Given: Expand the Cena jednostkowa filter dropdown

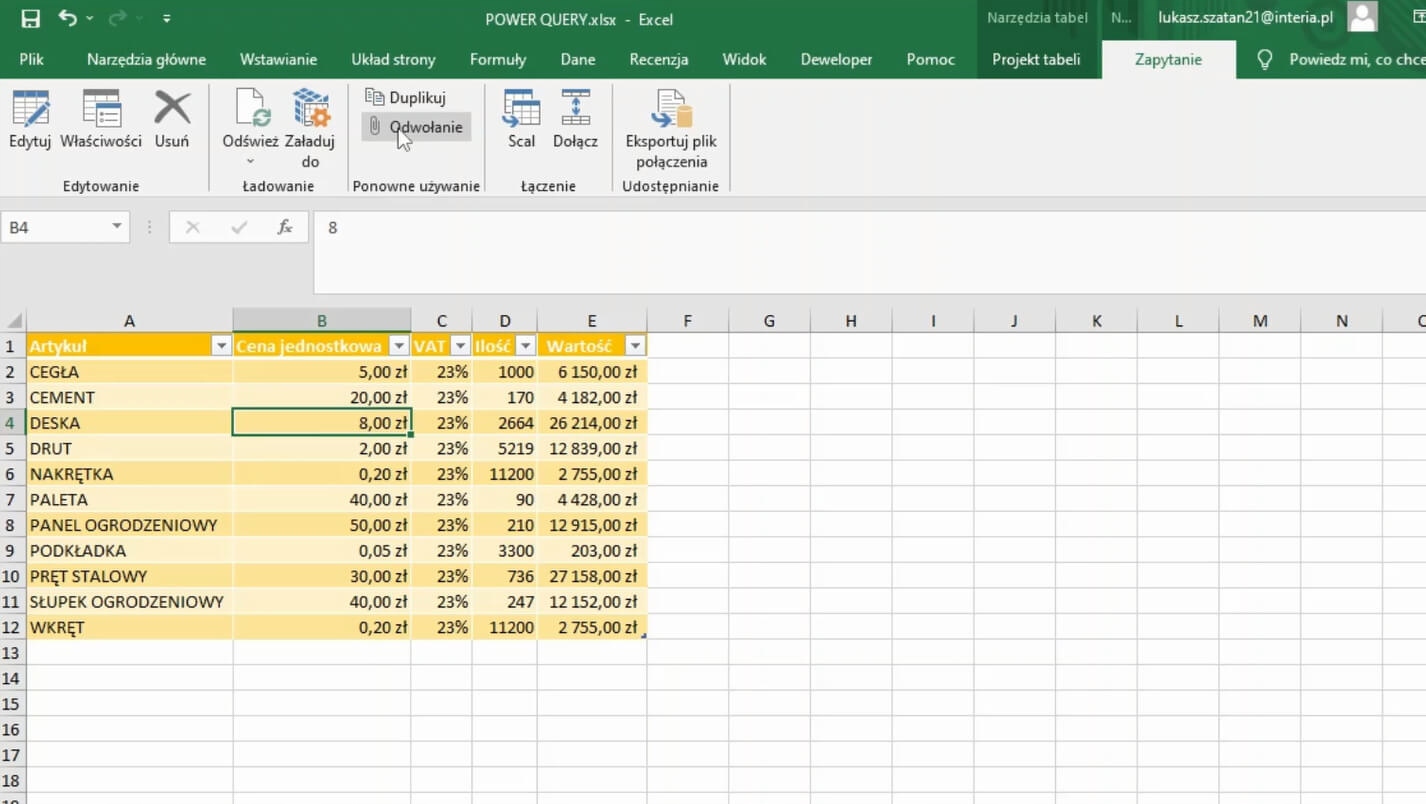Looking at the screenshot, I should 399,346.
